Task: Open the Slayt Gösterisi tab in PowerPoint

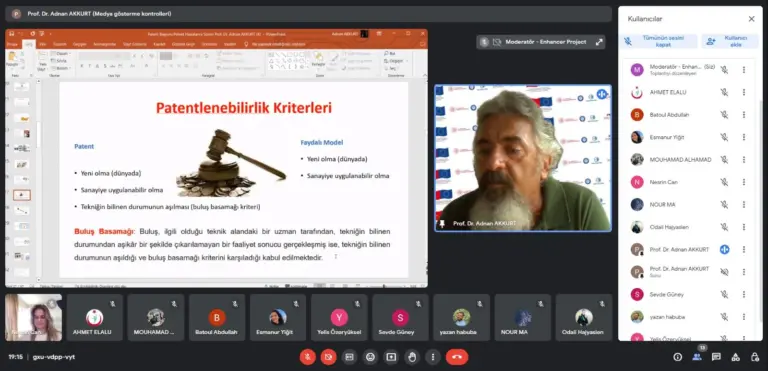Action: (x=135, y=44)
